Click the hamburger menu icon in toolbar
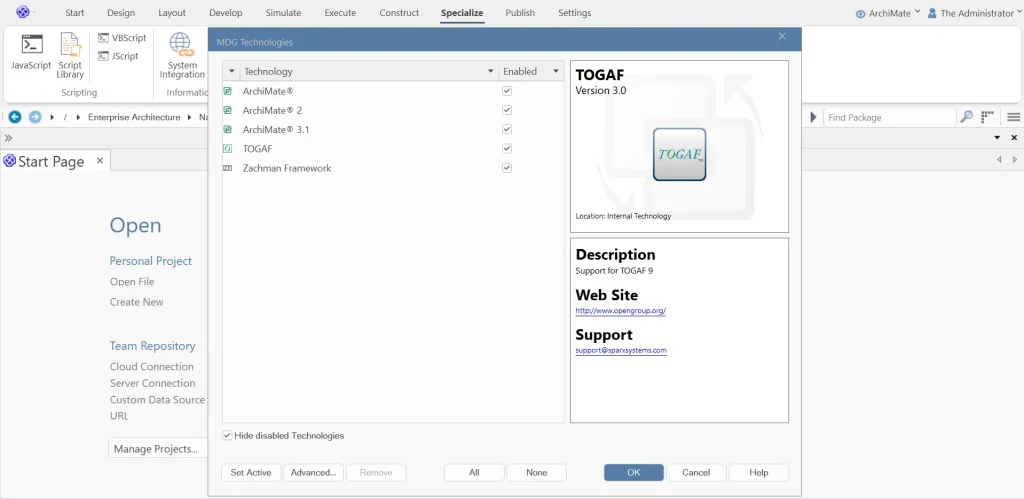The width and height of the screenshot is (1024, 499). coord(1013,117)
